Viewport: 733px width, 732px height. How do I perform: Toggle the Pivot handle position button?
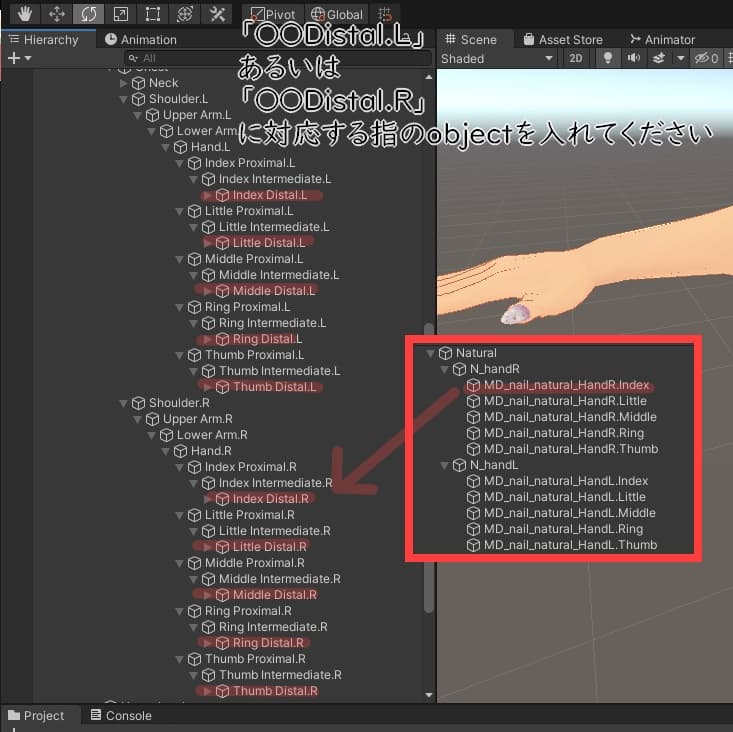click(x=273, y=14)
